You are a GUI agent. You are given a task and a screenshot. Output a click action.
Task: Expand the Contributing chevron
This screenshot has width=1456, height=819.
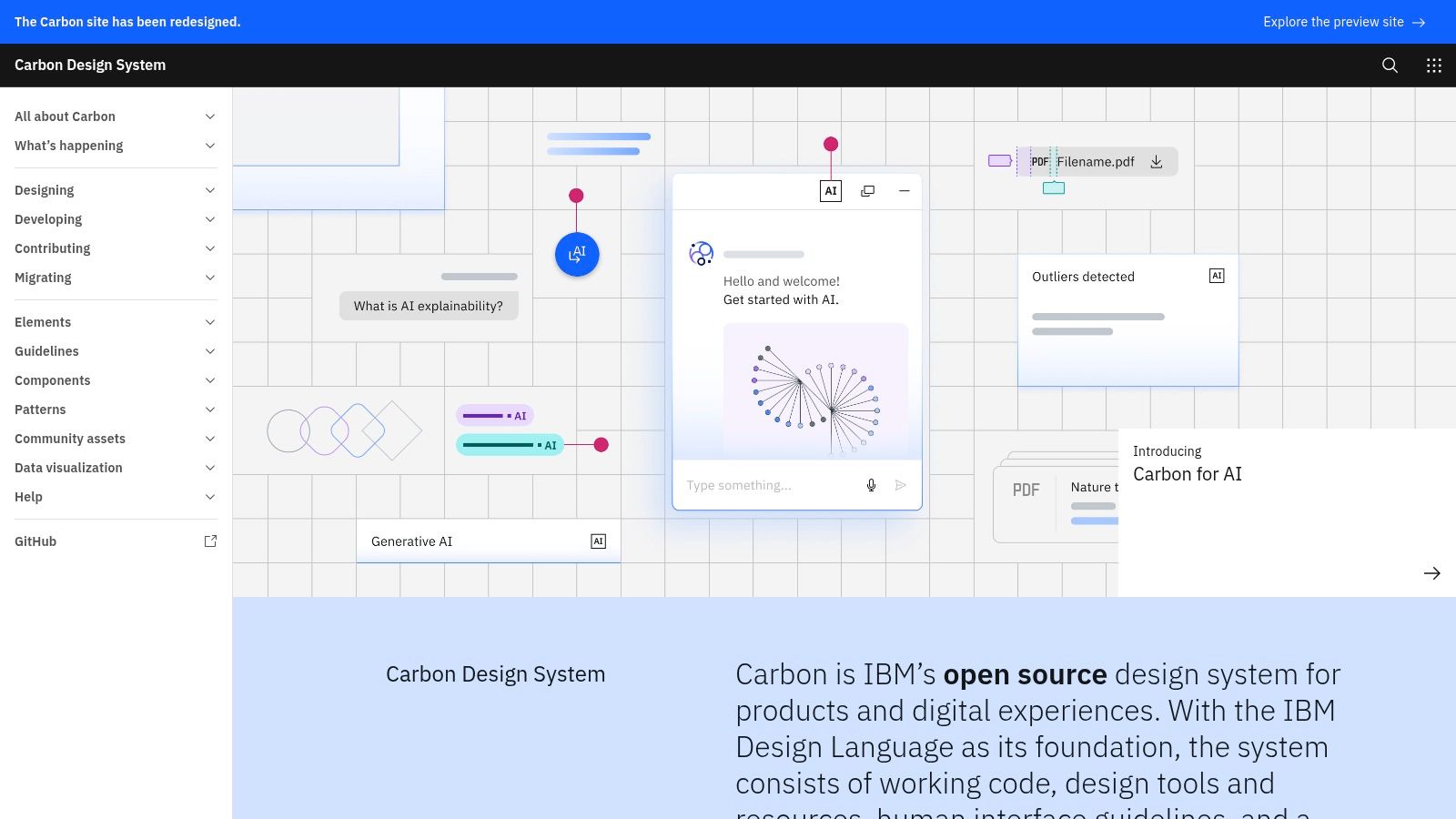coord(210,248)
